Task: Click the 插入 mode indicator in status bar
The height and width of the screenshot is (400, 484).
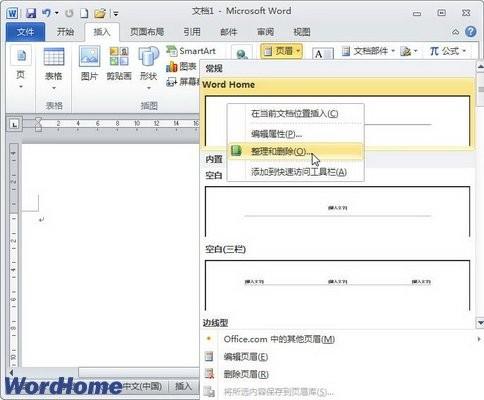Action: pos(184,387)
